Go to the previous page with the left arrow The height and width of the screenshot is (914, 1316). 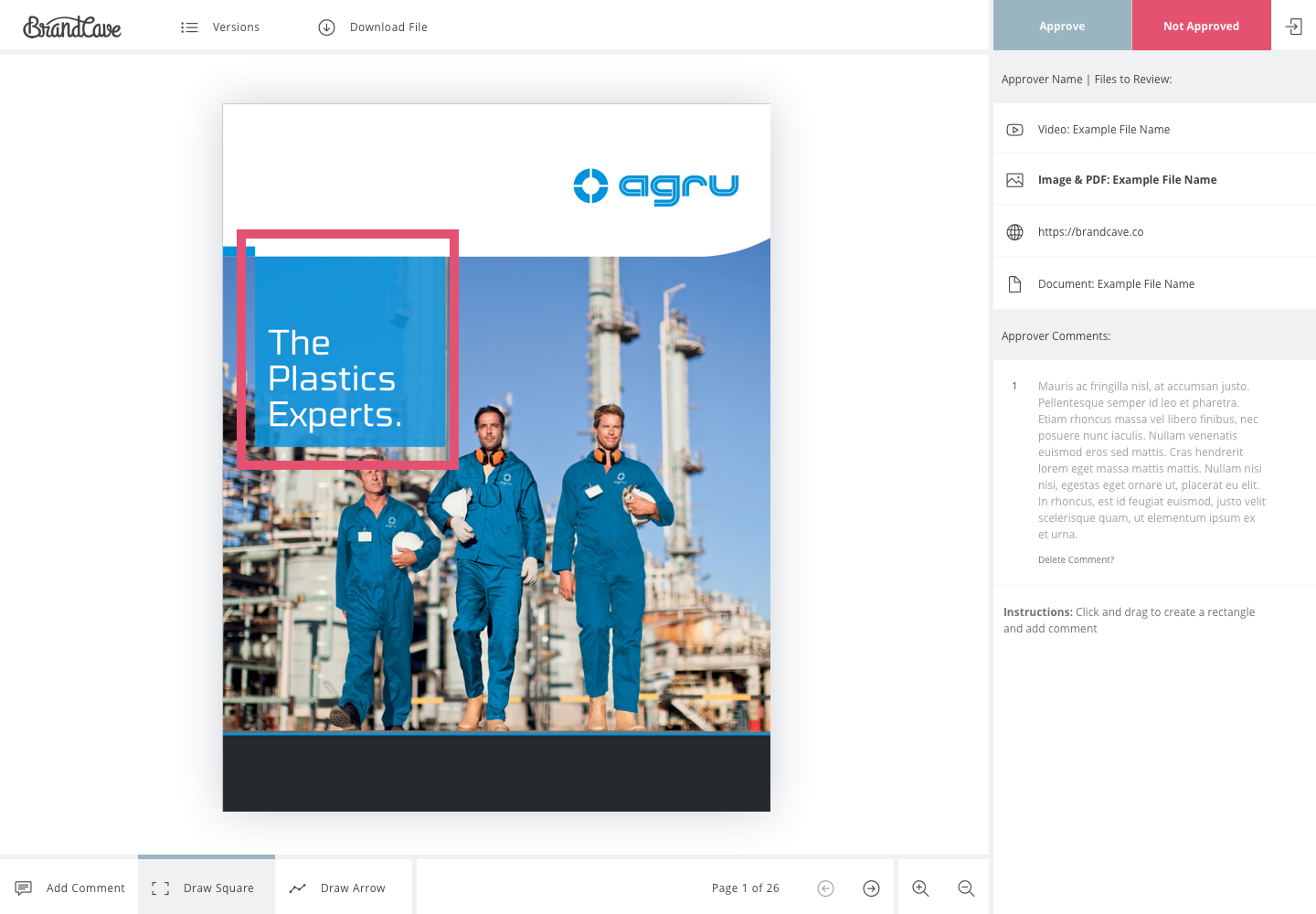point(825,887)
